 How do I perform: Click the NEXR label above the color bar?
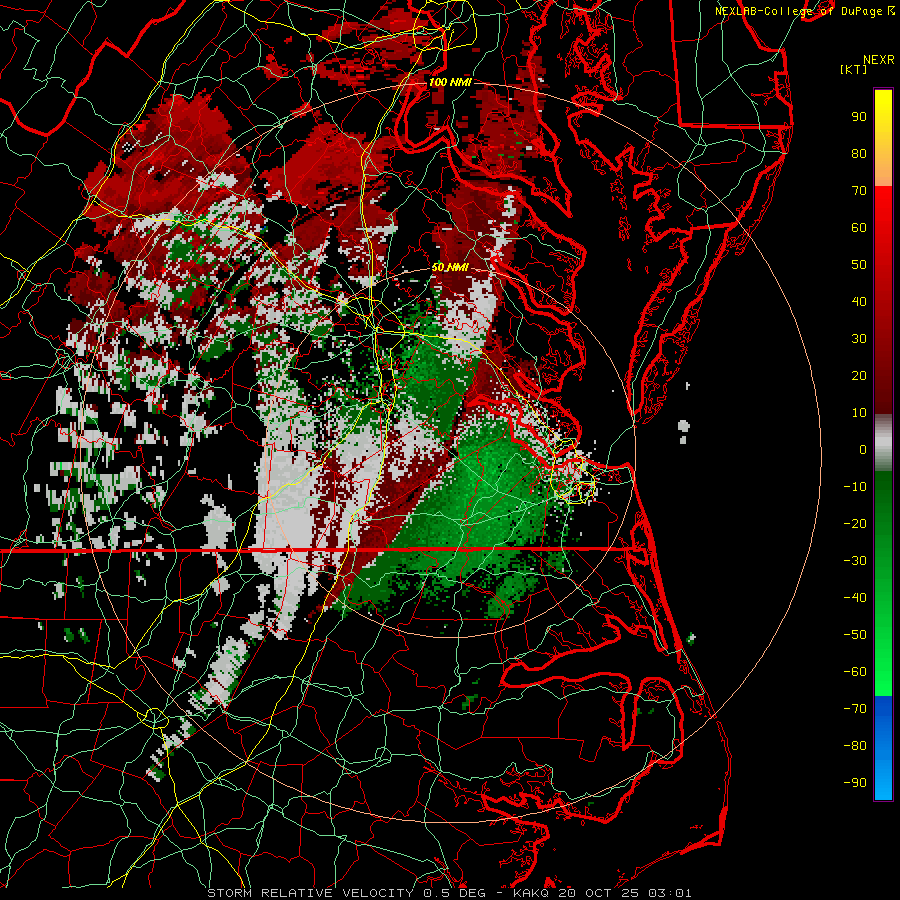[879, 60]
